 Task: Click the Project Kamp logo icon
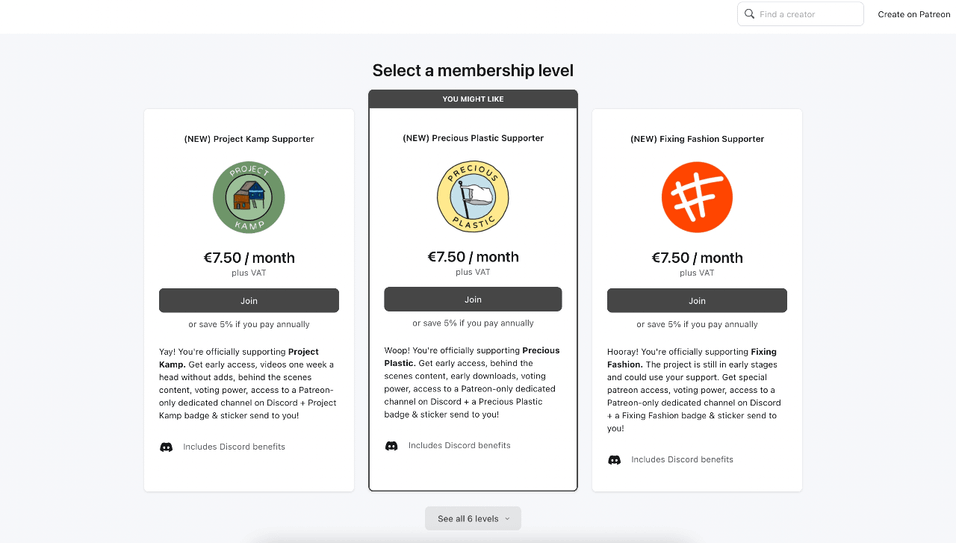click(249, 198)
